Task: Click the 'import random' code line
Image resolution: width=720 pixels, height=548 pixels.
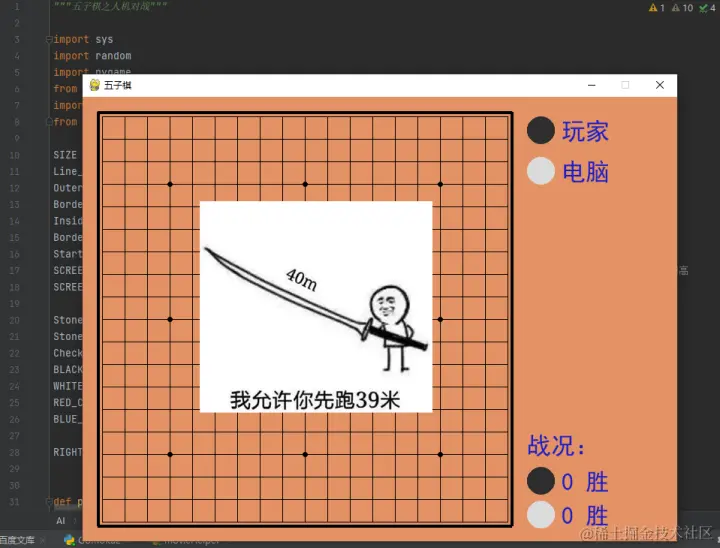Action: coord(92,56)
